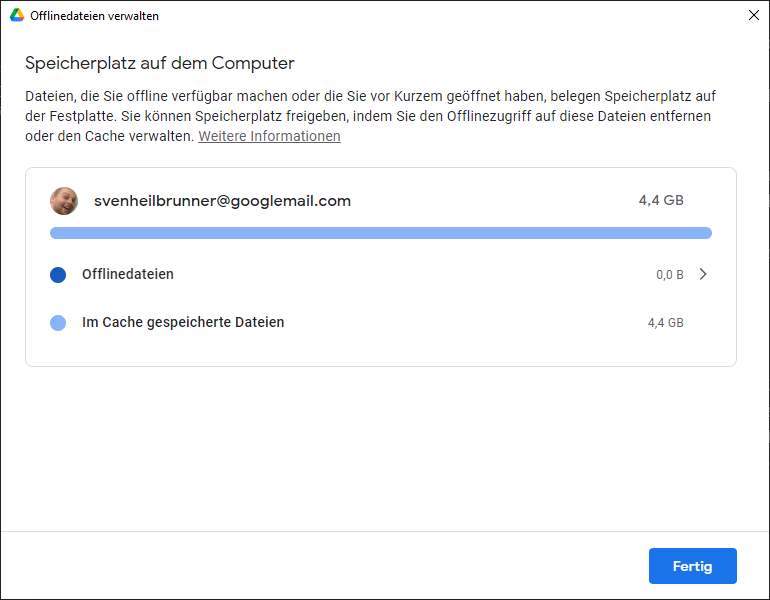
Task: Click the 4,4 GB cached files size
Action: click(x=665, y=323)
